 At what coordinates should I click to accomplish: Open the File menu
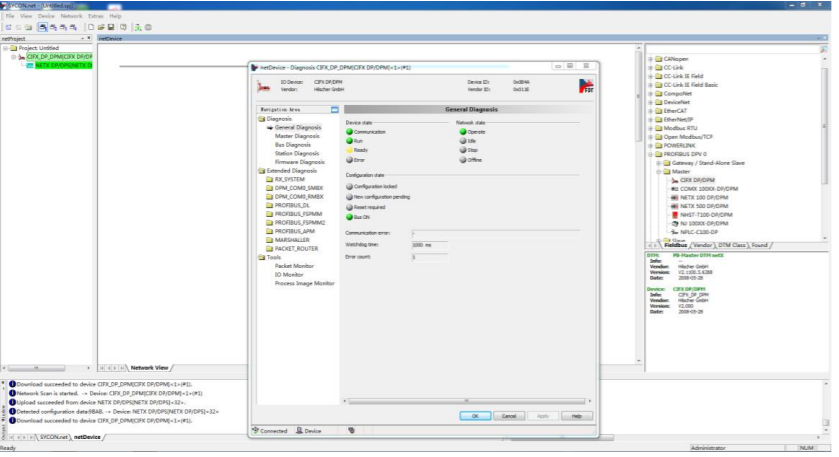point(10,17)
